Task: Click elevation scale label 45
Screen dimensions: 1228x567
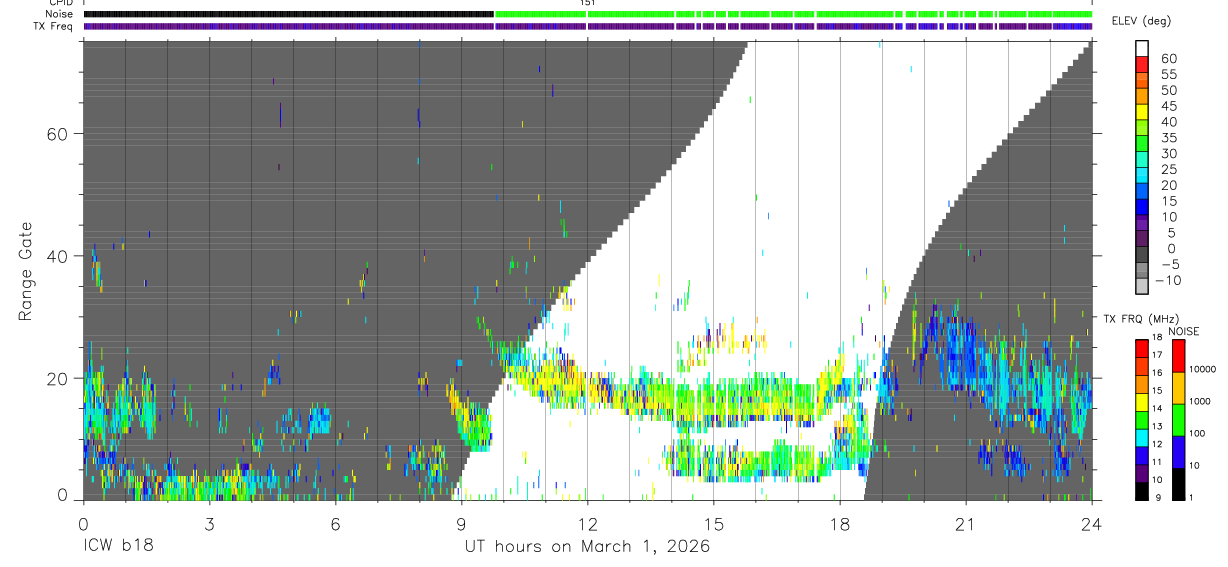Action: [x=1168, y=106]
